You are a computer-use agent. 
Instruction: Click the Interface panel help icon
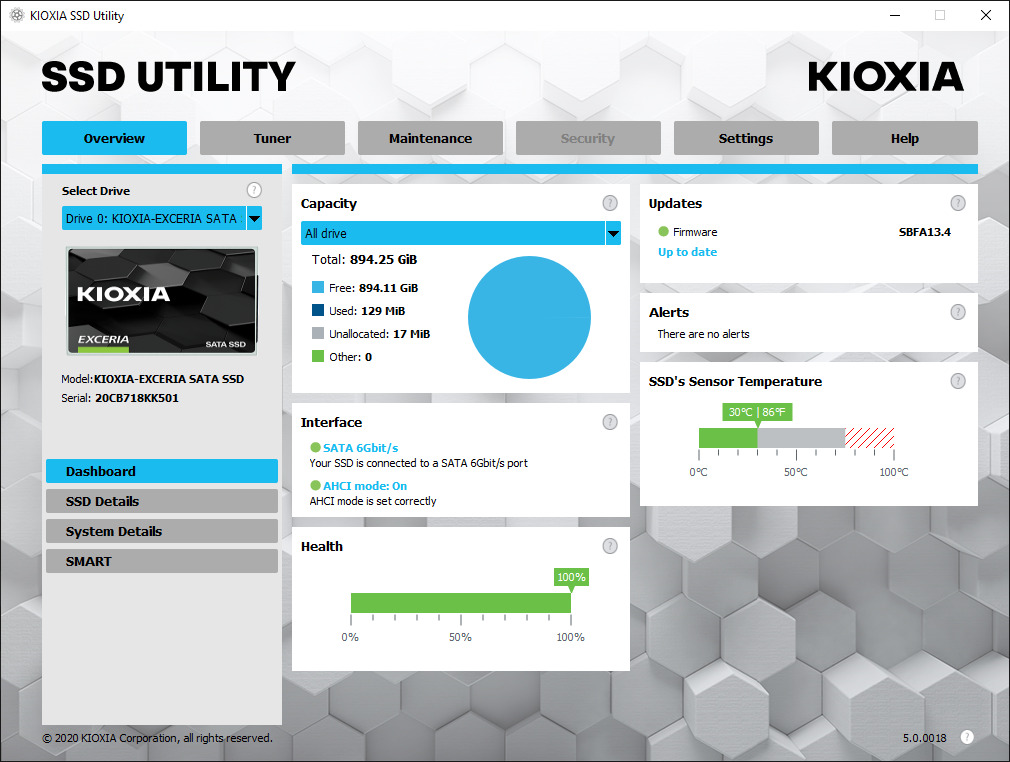610,422
